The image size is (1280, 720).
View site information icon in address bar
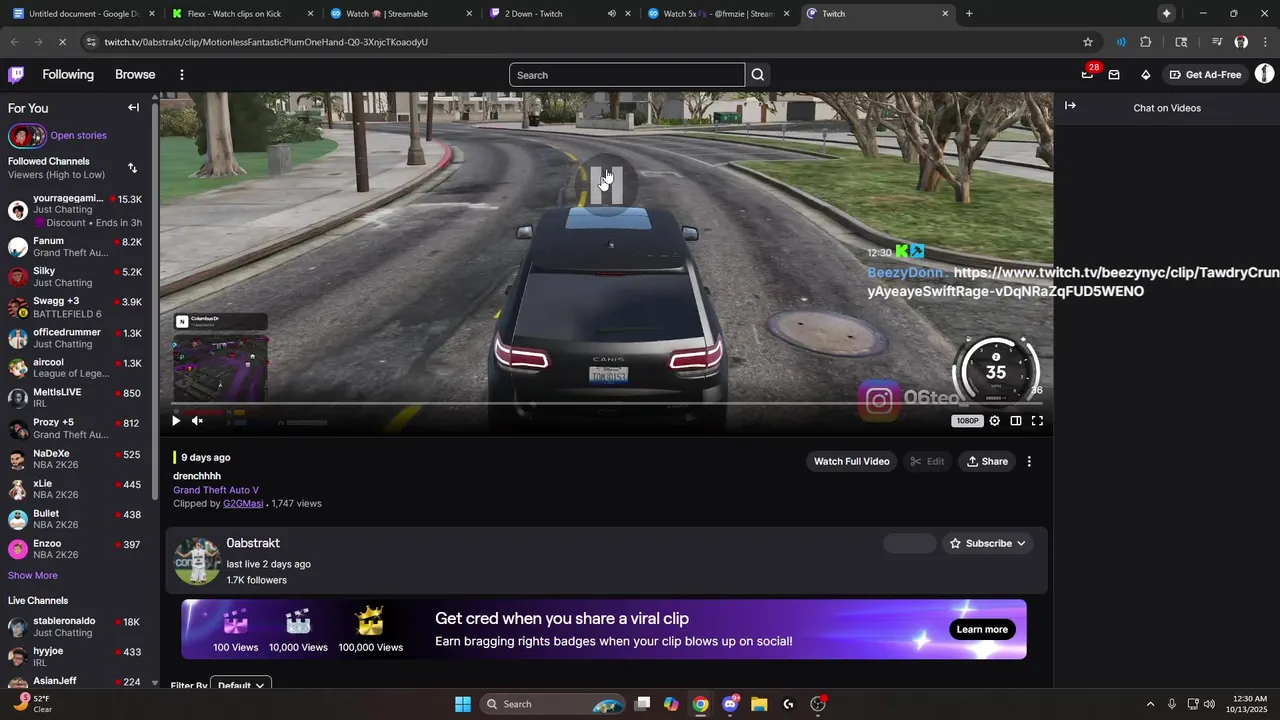91,42
